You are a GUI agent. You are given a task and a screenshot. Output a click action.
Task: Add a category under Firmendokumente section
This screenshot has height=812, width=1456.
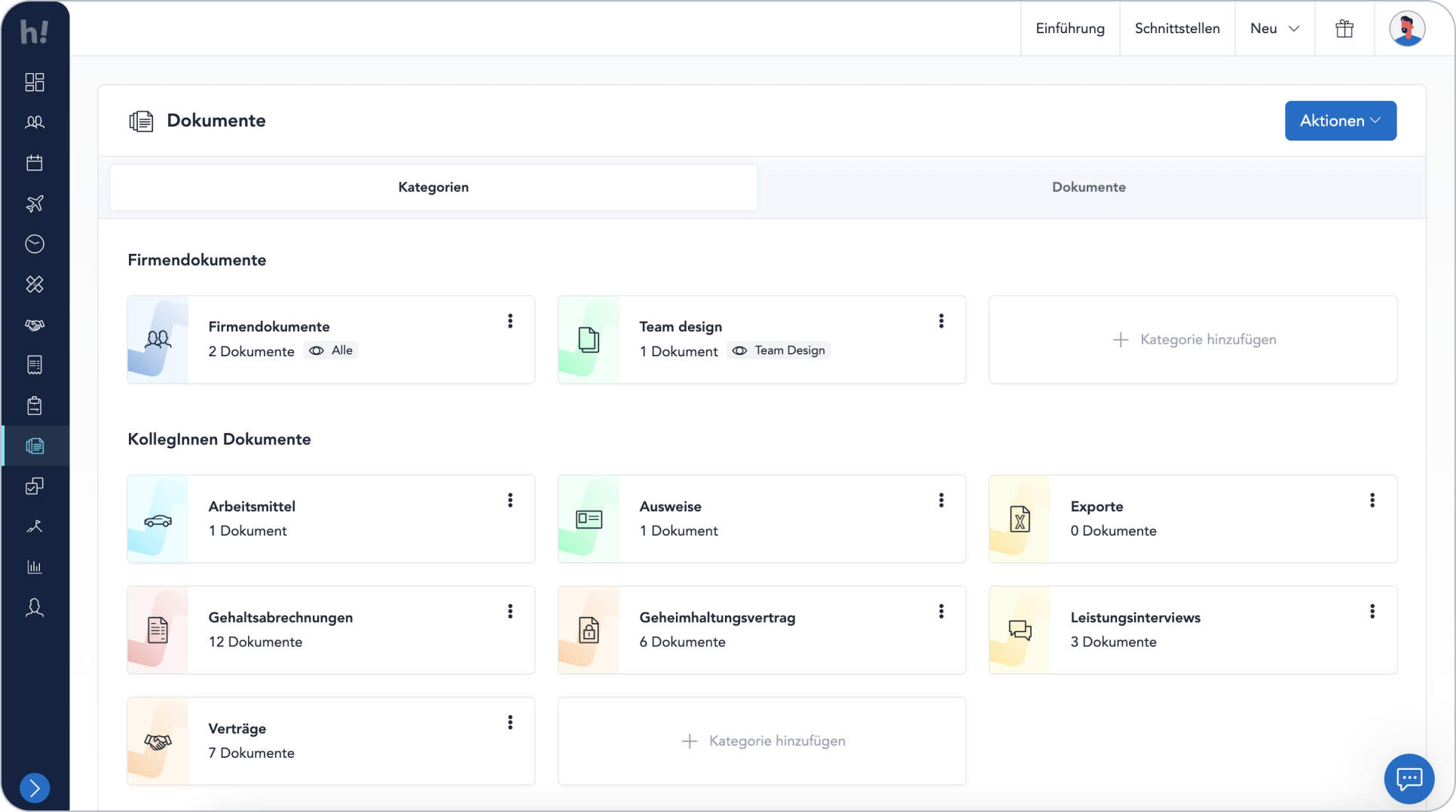pyautogui.click(x=1193, y=340)
